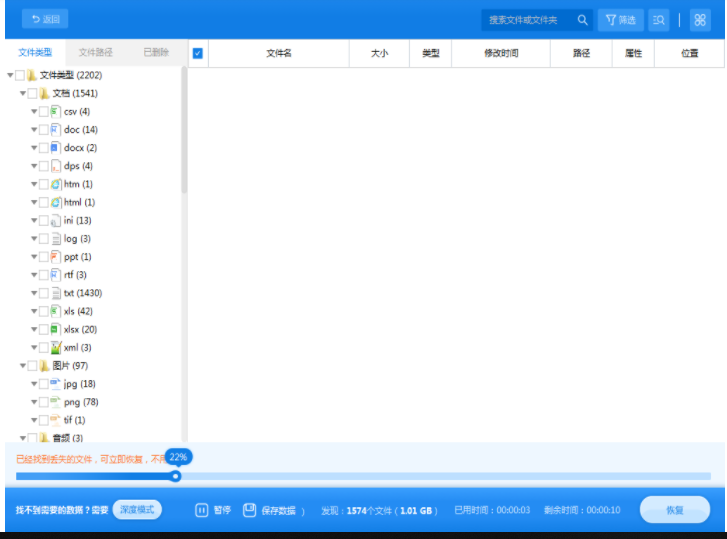Switch to grid thumbnail view
Screen dimensions: 727x539
pyautogui.click(x=700, y=20)
